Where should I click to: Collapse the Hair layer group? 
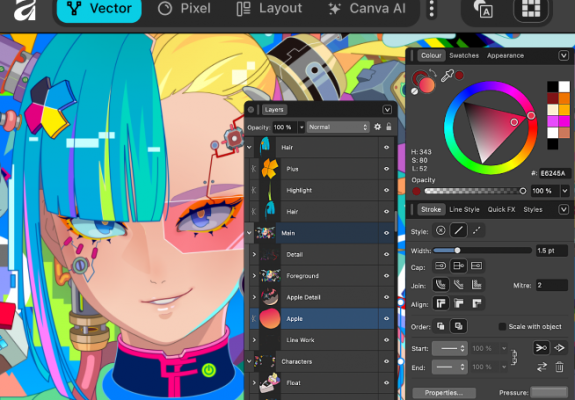pyautogui.click(x=249, y=147)
